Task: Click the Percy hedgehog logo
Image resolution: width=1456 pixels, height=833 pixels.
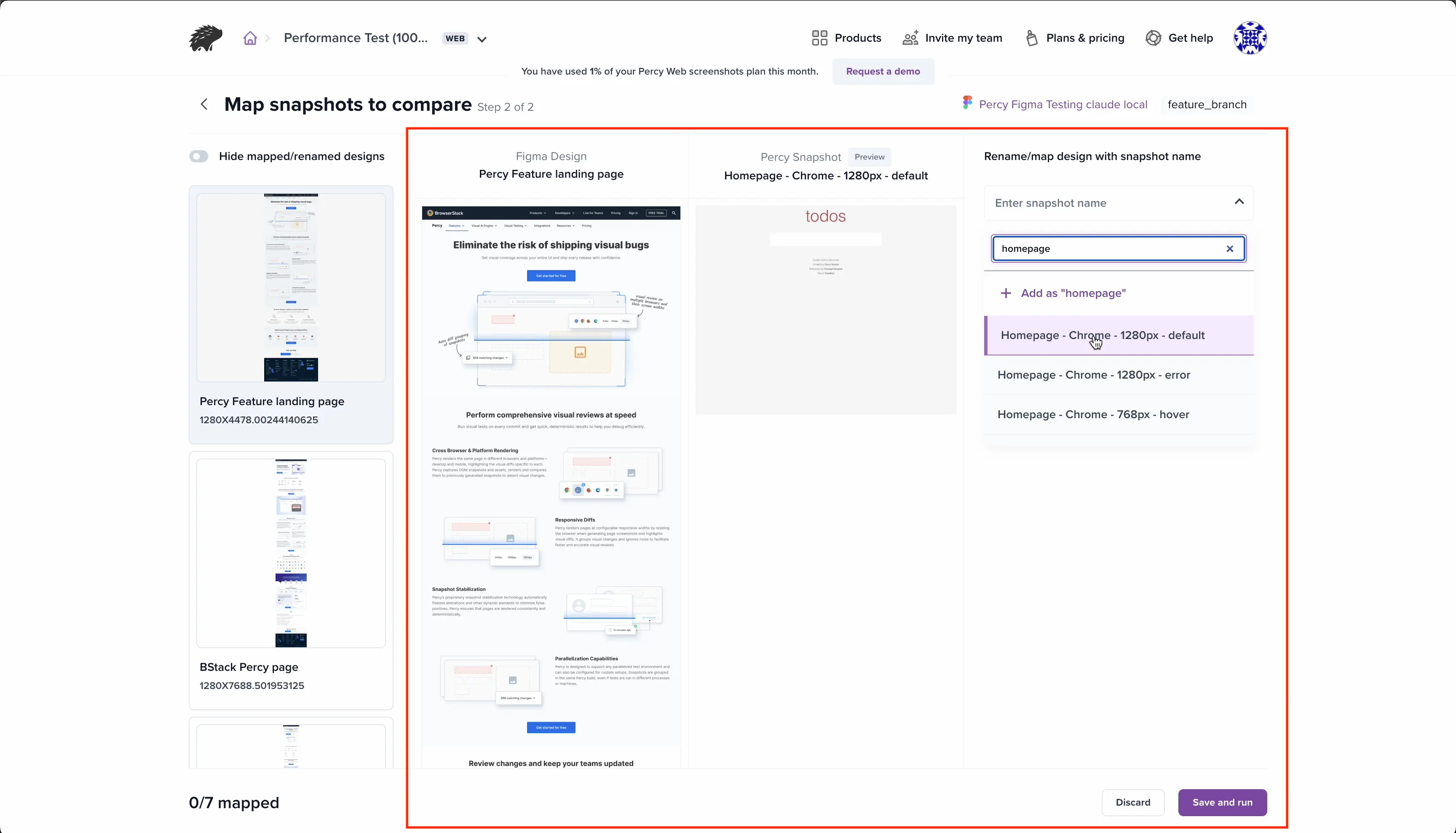Action: pyautogui.click(x=206, y=38)
